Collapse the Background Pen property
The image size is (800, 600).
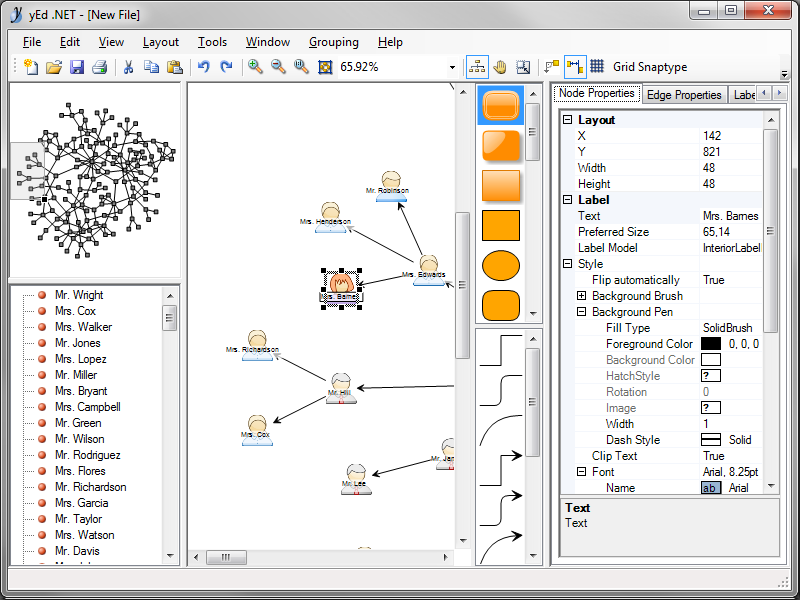(581, 312)
